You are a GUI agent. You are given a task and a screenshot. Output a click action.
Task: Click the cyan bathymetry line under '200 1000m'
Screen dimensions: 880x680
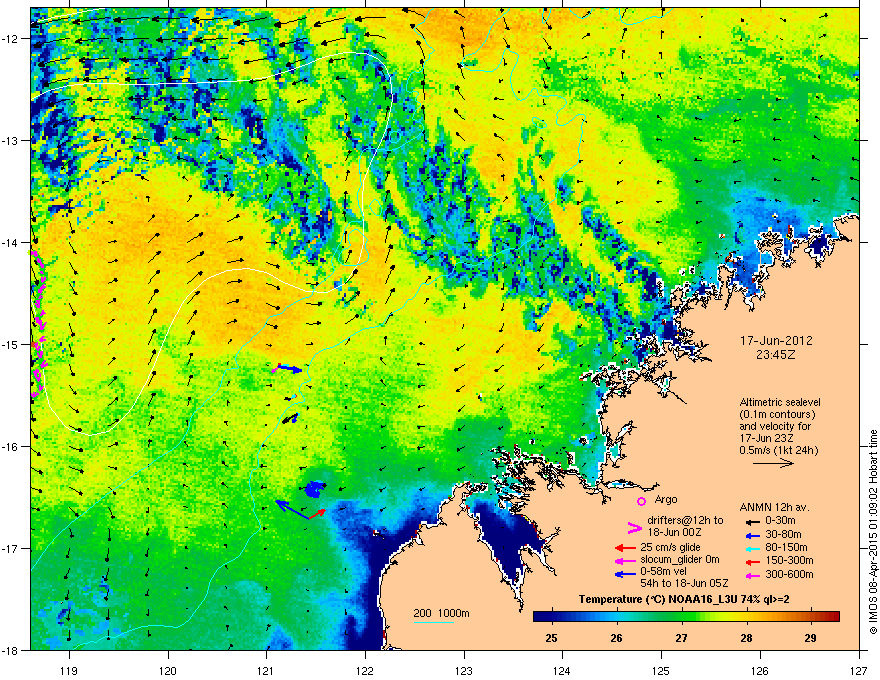434,622
